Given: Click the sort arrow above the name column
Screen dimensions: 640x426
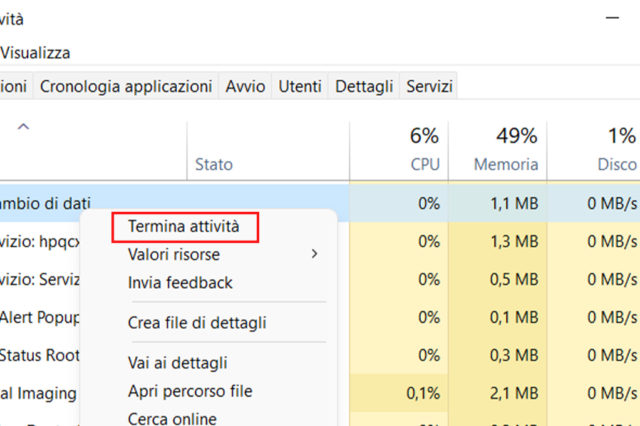Looking at the screenshot, I should pos(24,127).
